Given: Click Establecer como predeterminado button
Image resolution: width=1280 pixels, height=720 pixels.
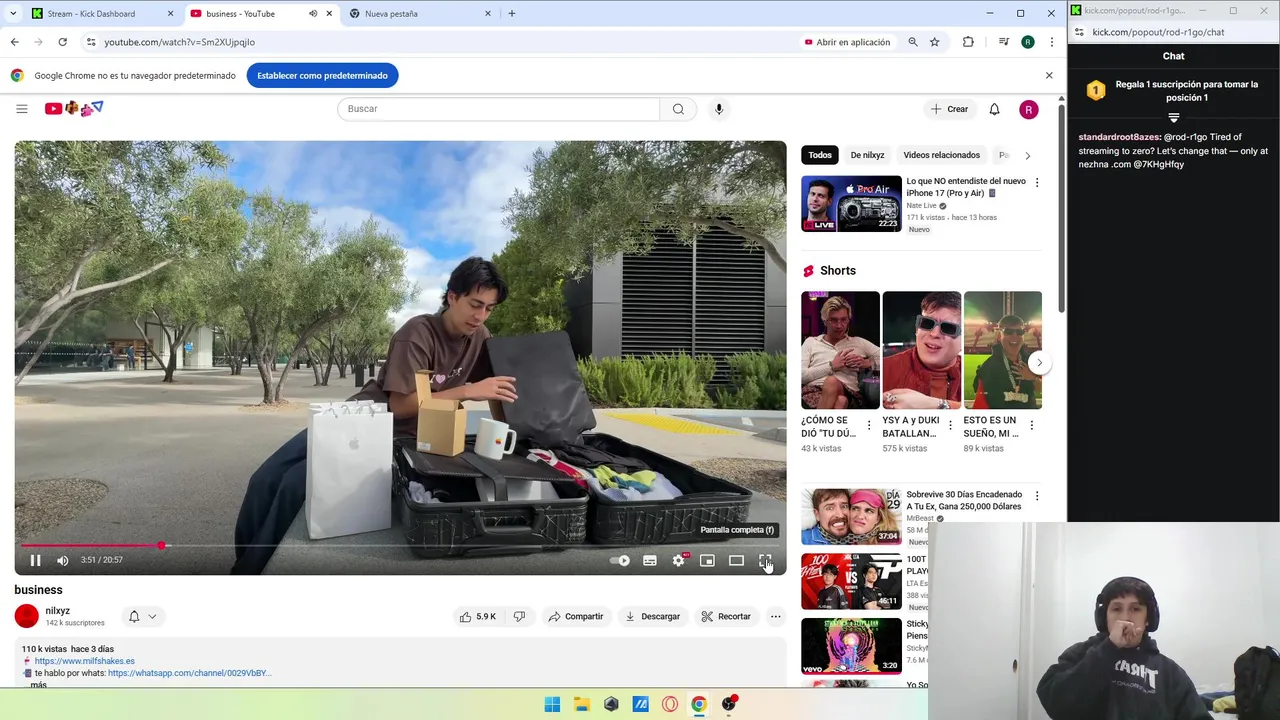Looking at the screenshot, I should pos(322,75).
